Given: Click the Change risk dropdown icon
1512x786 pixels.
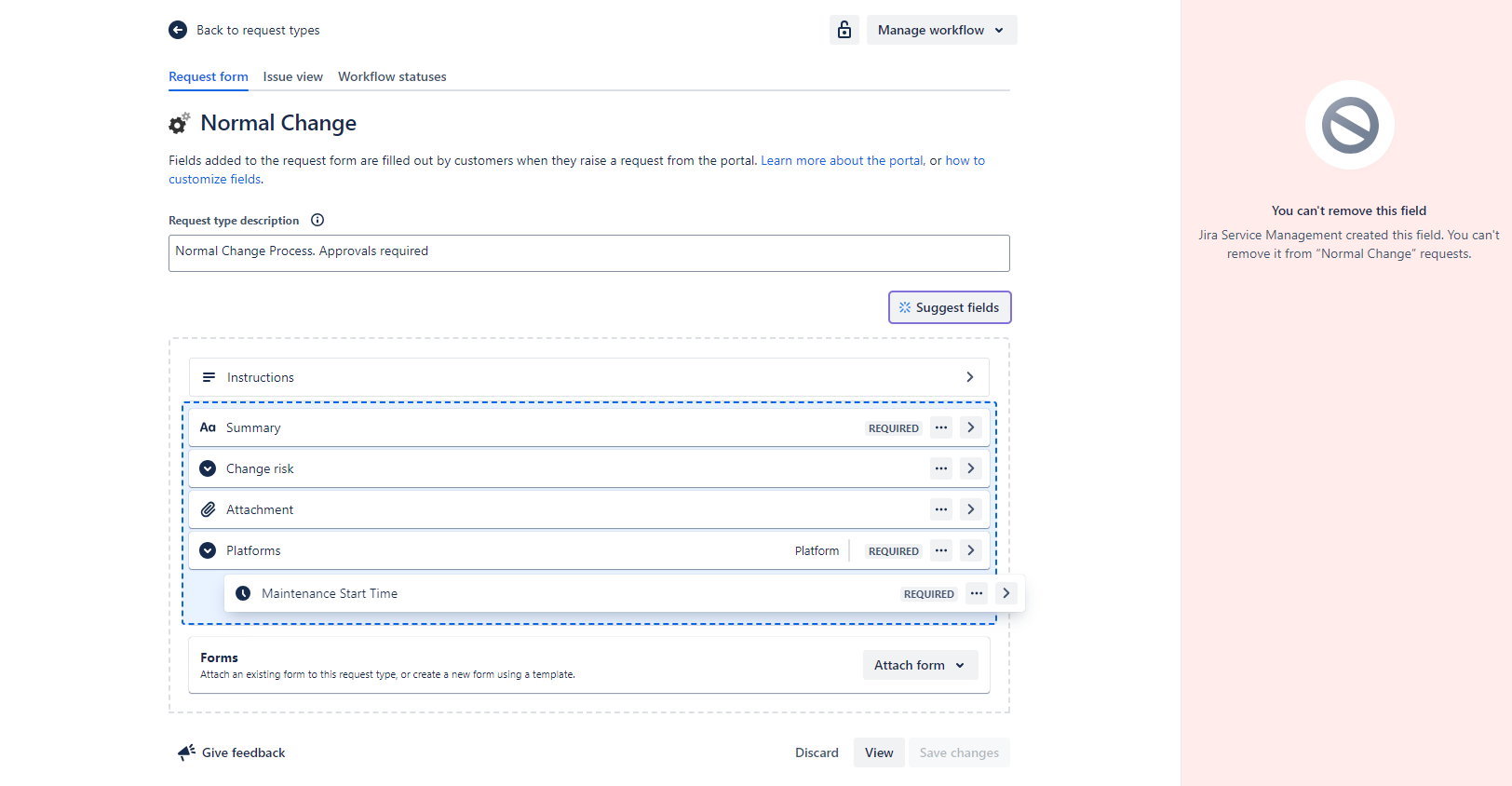Looking at the screenshot, I should [208, 468].
